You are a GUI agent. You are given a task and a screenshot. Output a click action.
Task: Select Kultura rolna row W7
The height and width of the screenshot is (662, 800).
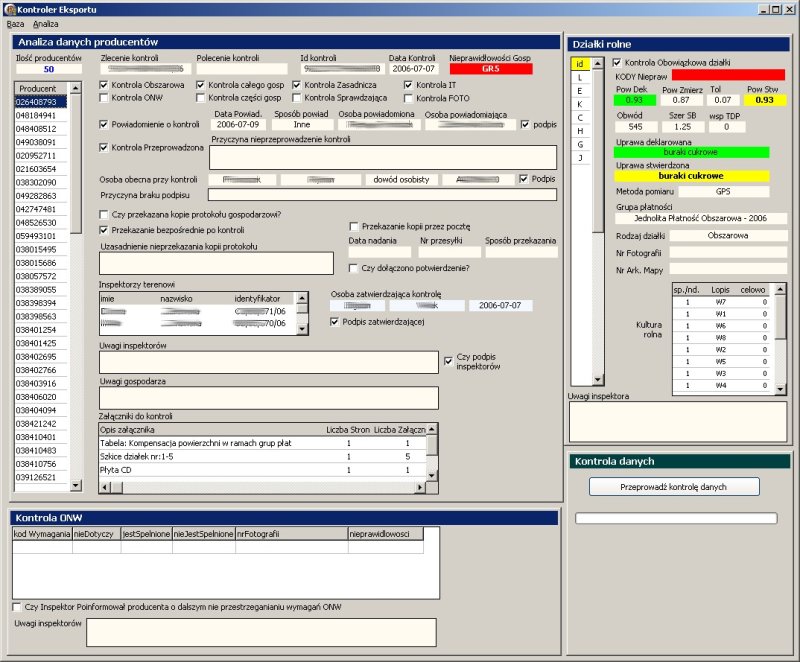[x=723, y=302]
